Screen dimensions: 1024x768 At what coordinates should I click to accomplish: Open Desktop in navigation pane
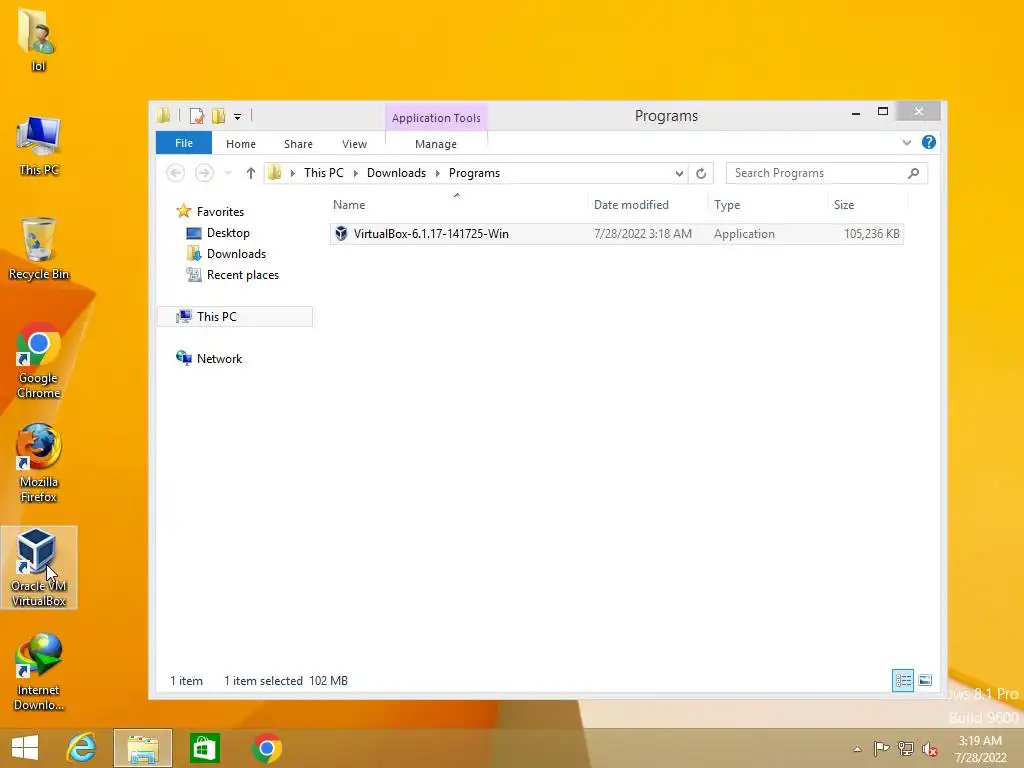(x=228, y=232)
